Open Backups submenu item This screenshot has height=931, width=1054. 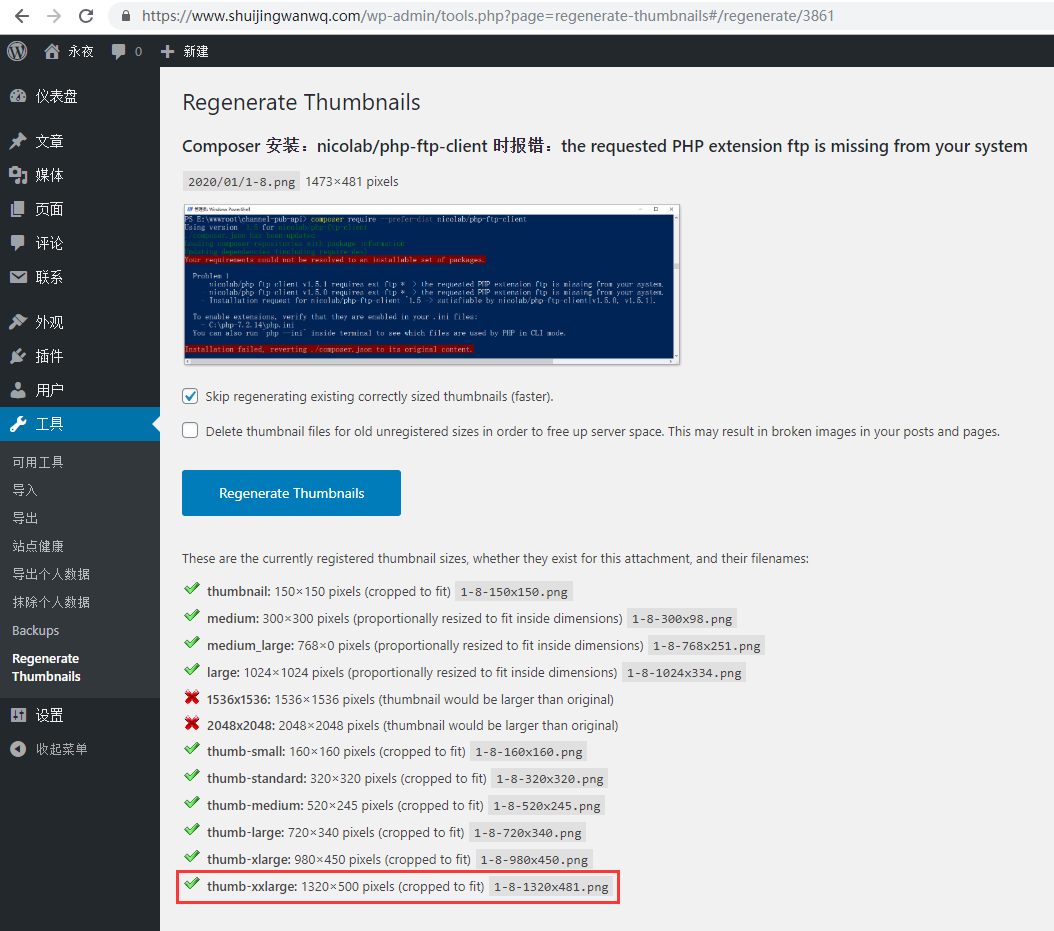click(x=36, y=631)
